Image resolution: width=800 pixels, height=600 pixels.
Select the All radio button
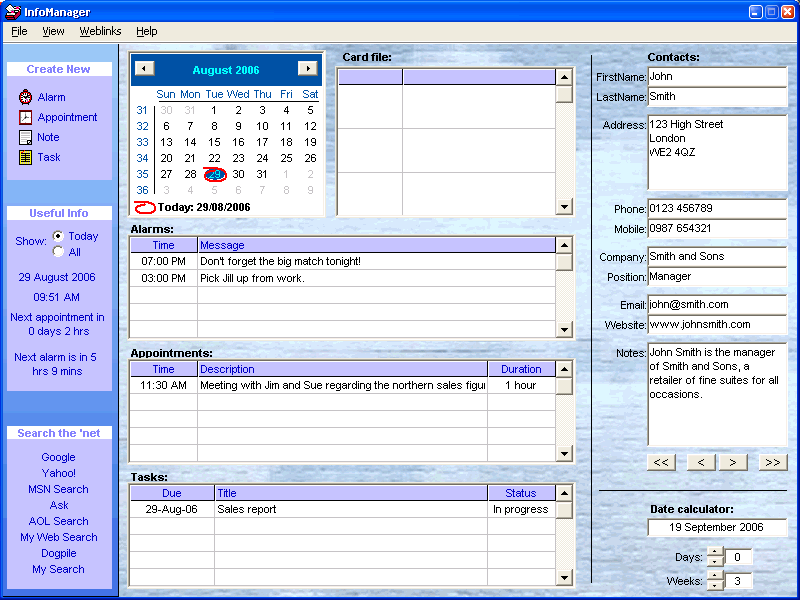point(58,252)
